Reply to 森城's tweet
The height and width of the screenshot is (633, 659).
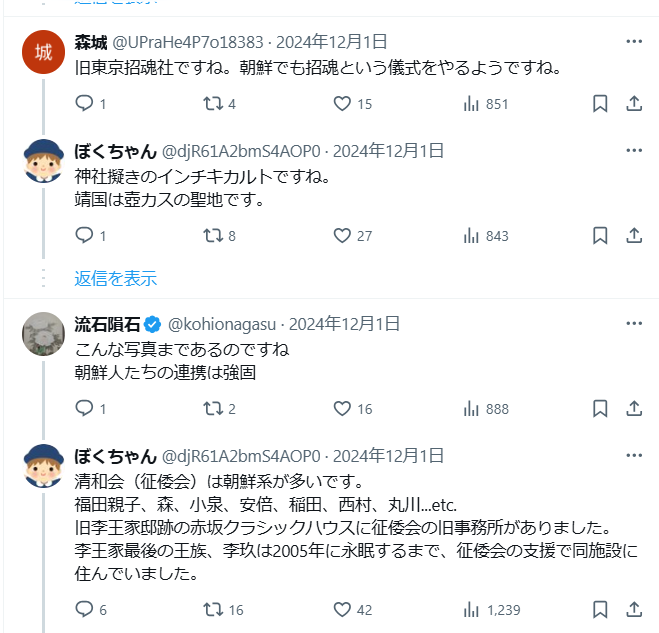pos(84,104)
